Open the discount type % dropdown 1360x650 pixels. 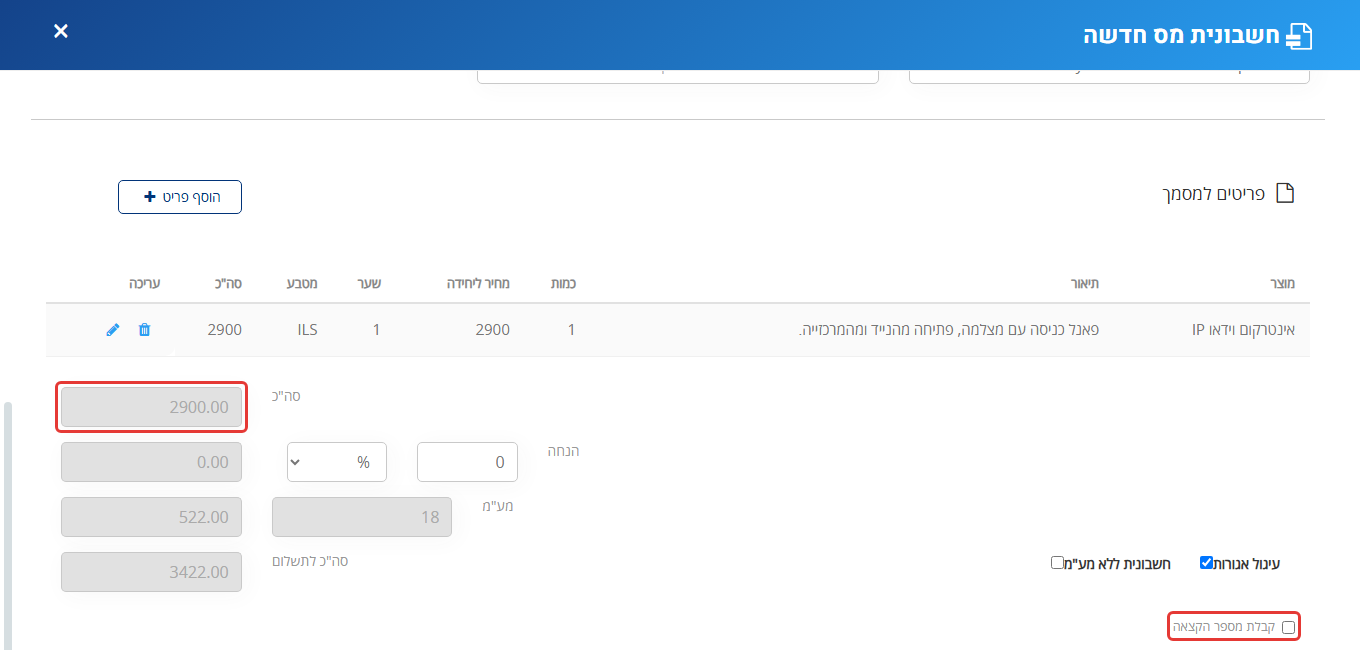[x=337, y=462]
